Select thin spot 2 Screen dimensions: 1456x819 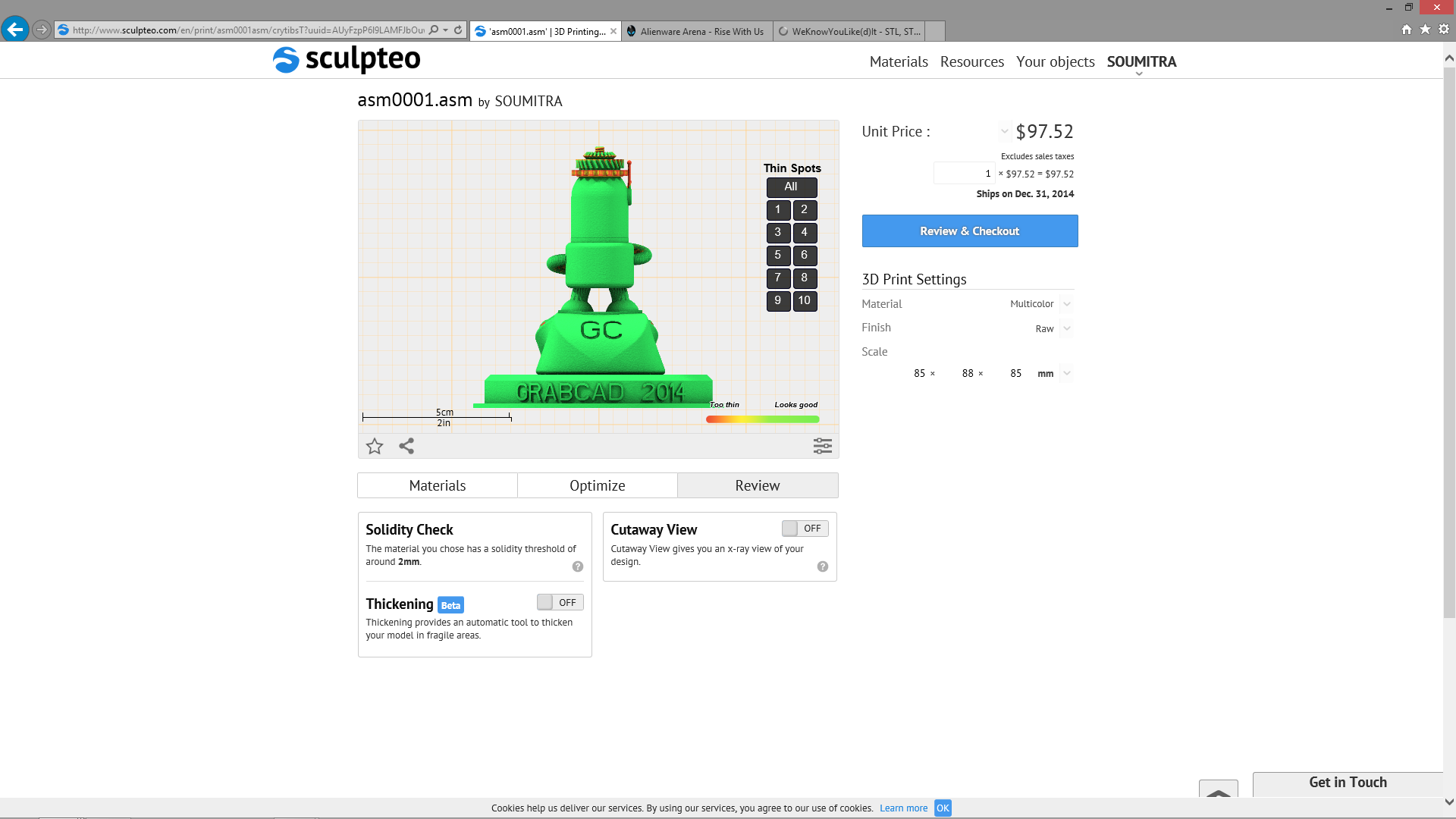(805, 209)
